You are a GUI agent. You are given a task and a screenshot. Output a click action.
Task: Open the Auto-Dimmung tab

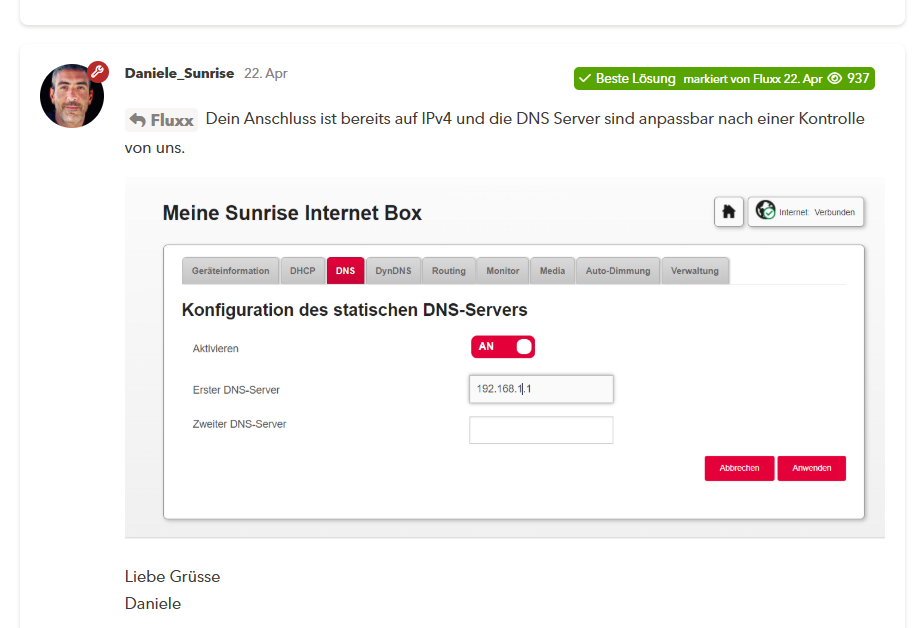617,271
